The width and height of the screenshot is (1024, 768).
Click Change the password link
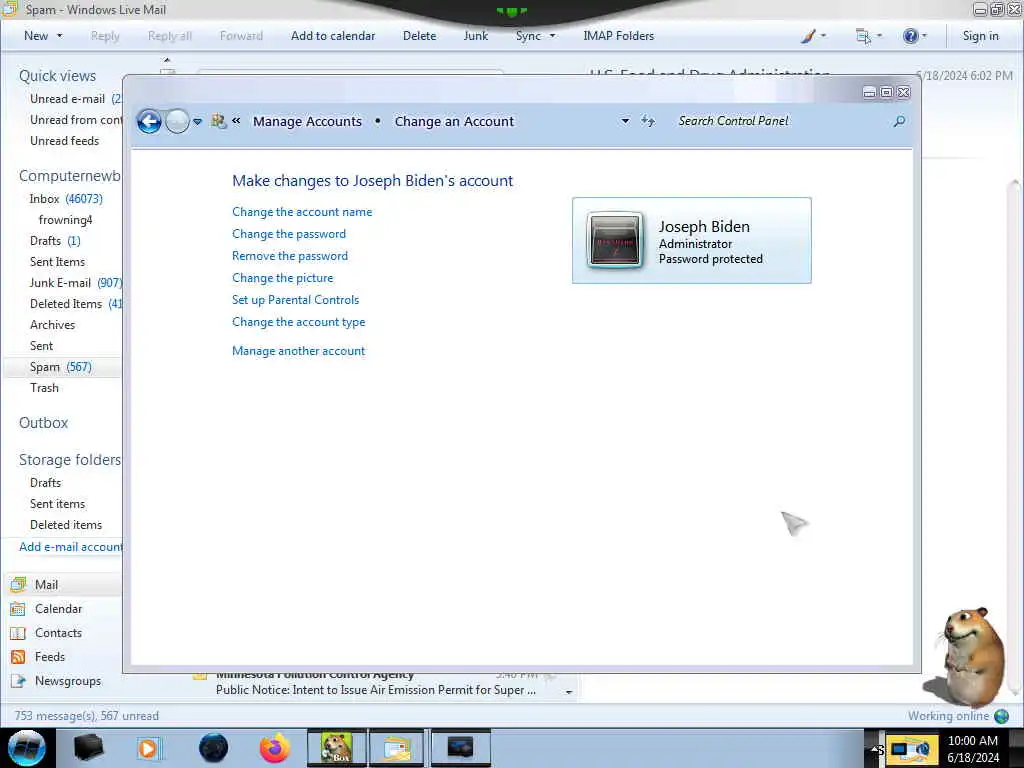click(x=289, y=234)
